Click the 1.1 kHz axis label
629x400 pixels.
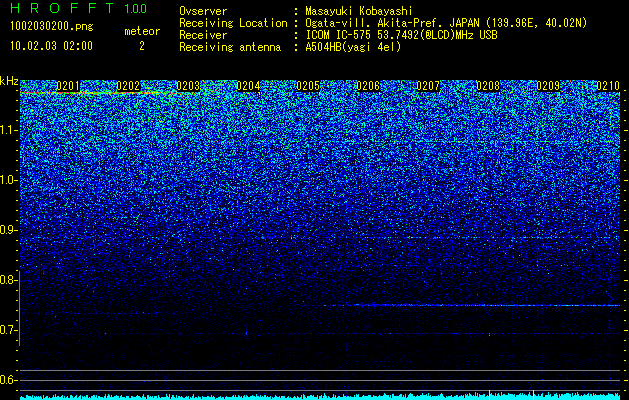click(9, 130)
